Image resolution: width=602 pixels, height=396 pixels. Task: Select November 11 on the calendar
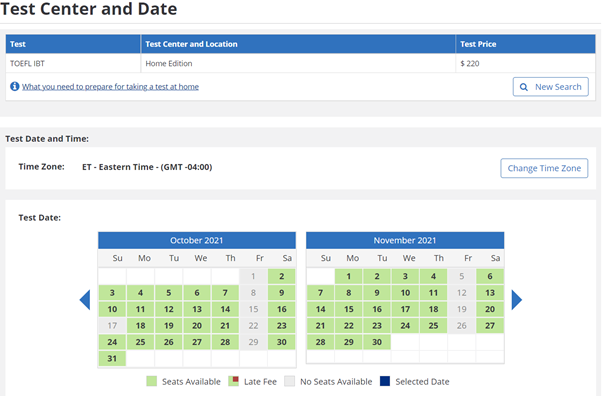pos(433,293)
